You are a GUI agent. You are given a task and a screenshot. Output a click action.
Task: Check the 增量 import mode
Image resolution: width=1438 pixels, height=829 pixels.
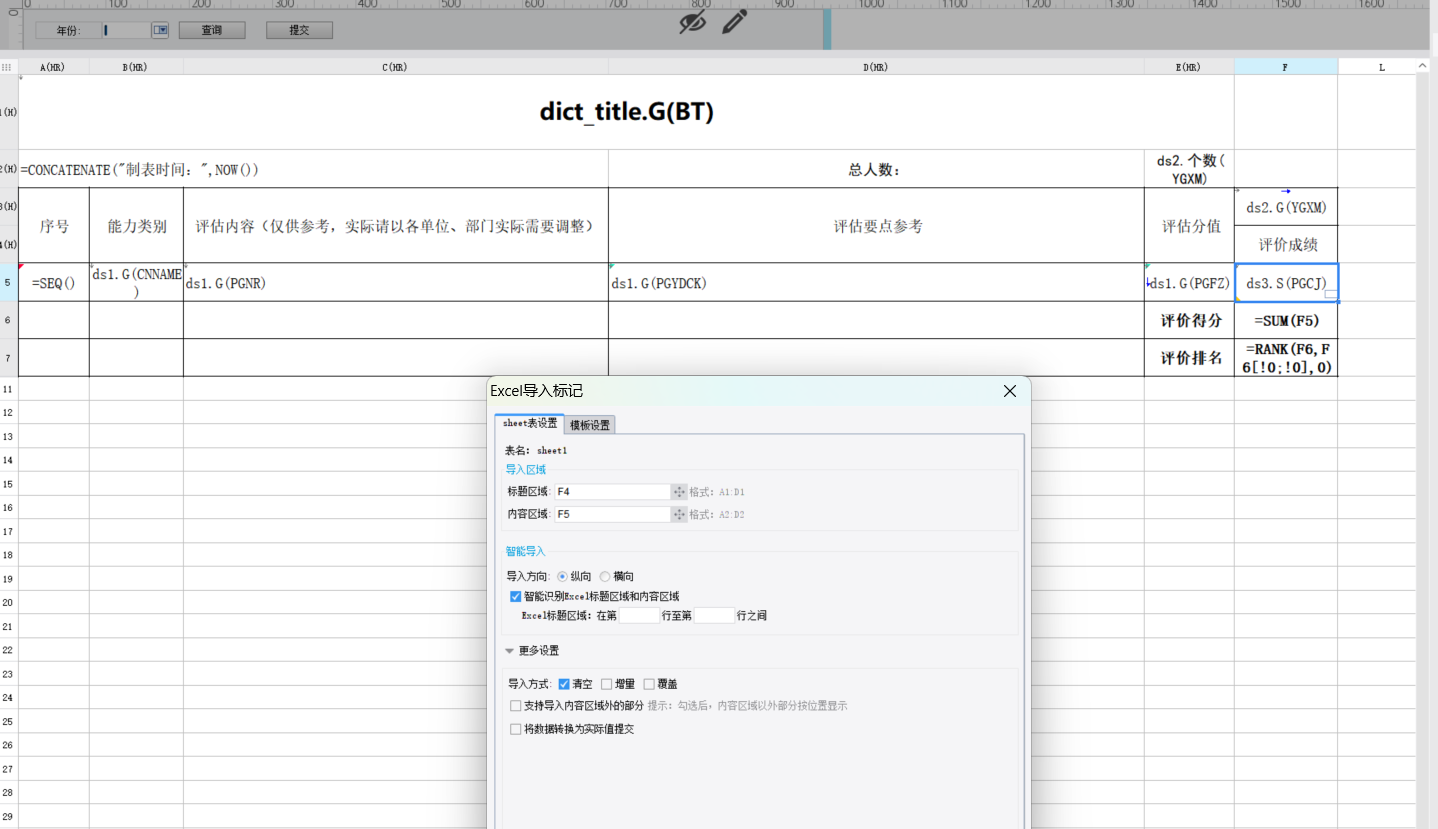point(607,684)
